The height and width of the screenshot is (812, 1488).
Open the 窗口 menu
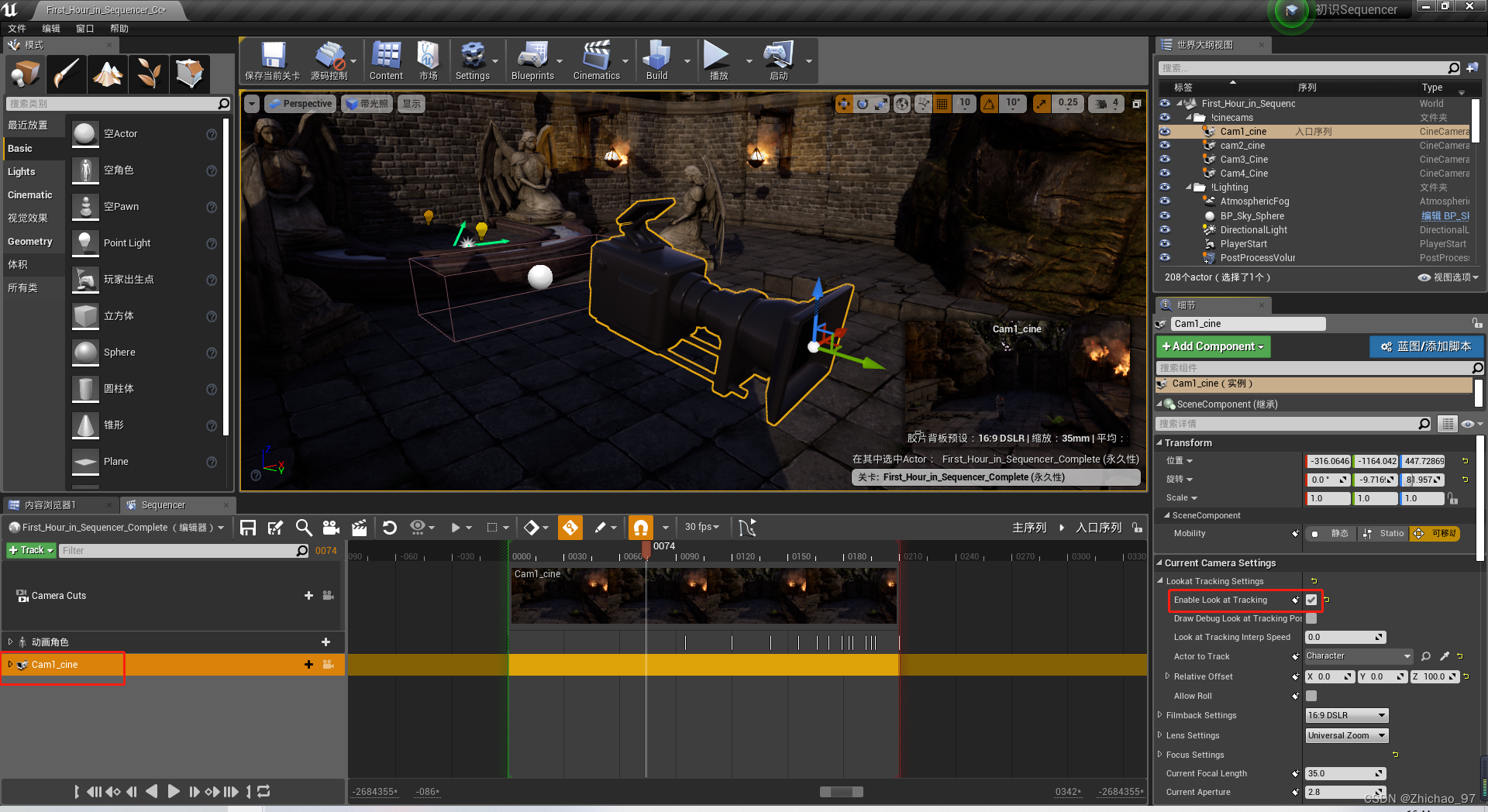[85, 29]
